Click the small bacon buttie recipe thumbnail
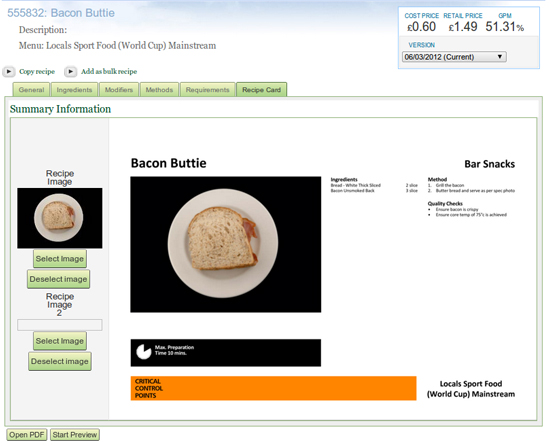This screenshot has height=446, width=550. pyautogui.click(x=60, y=218)
